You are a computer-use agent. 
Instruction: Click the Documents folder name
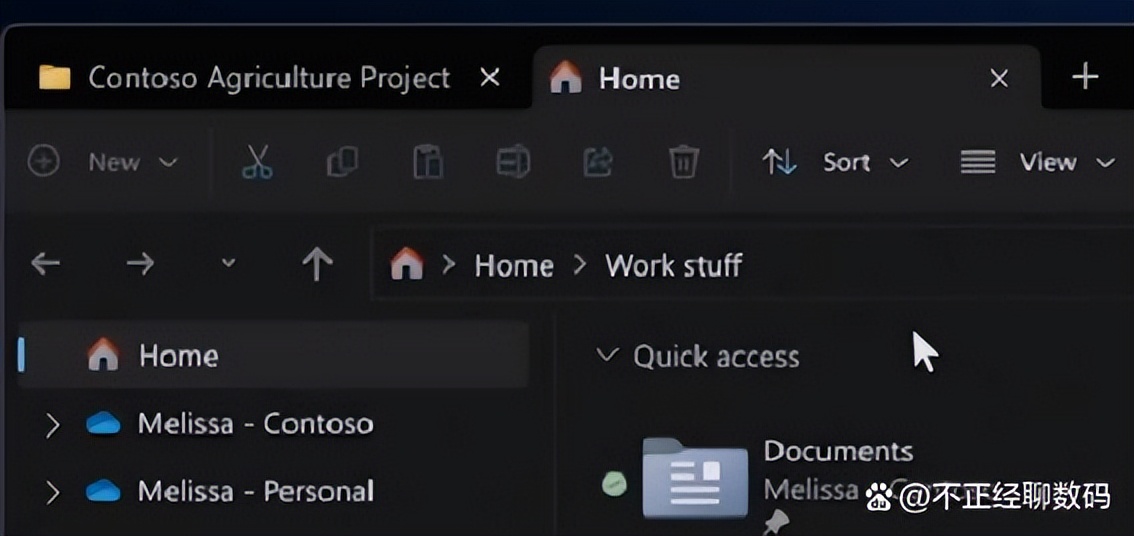tap(839, 451)
